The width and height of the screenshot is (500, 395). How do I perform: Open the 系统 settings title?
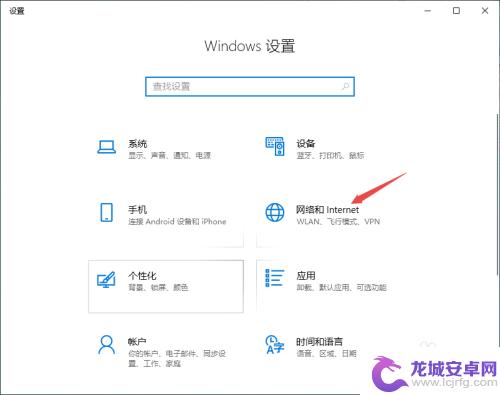[x=137, y=144]
